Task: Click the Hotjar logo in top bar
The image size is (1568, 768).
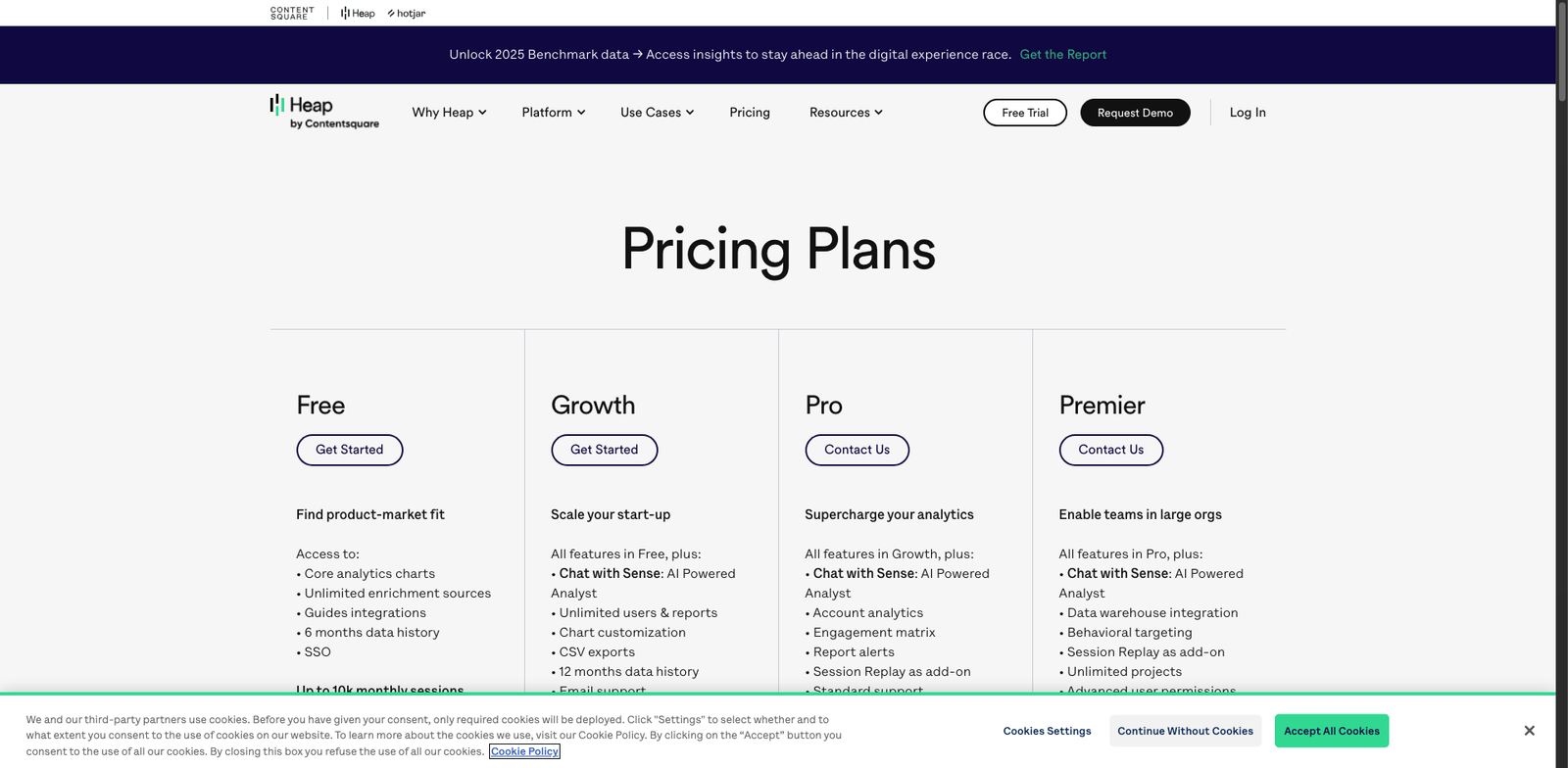Action: 407,14
